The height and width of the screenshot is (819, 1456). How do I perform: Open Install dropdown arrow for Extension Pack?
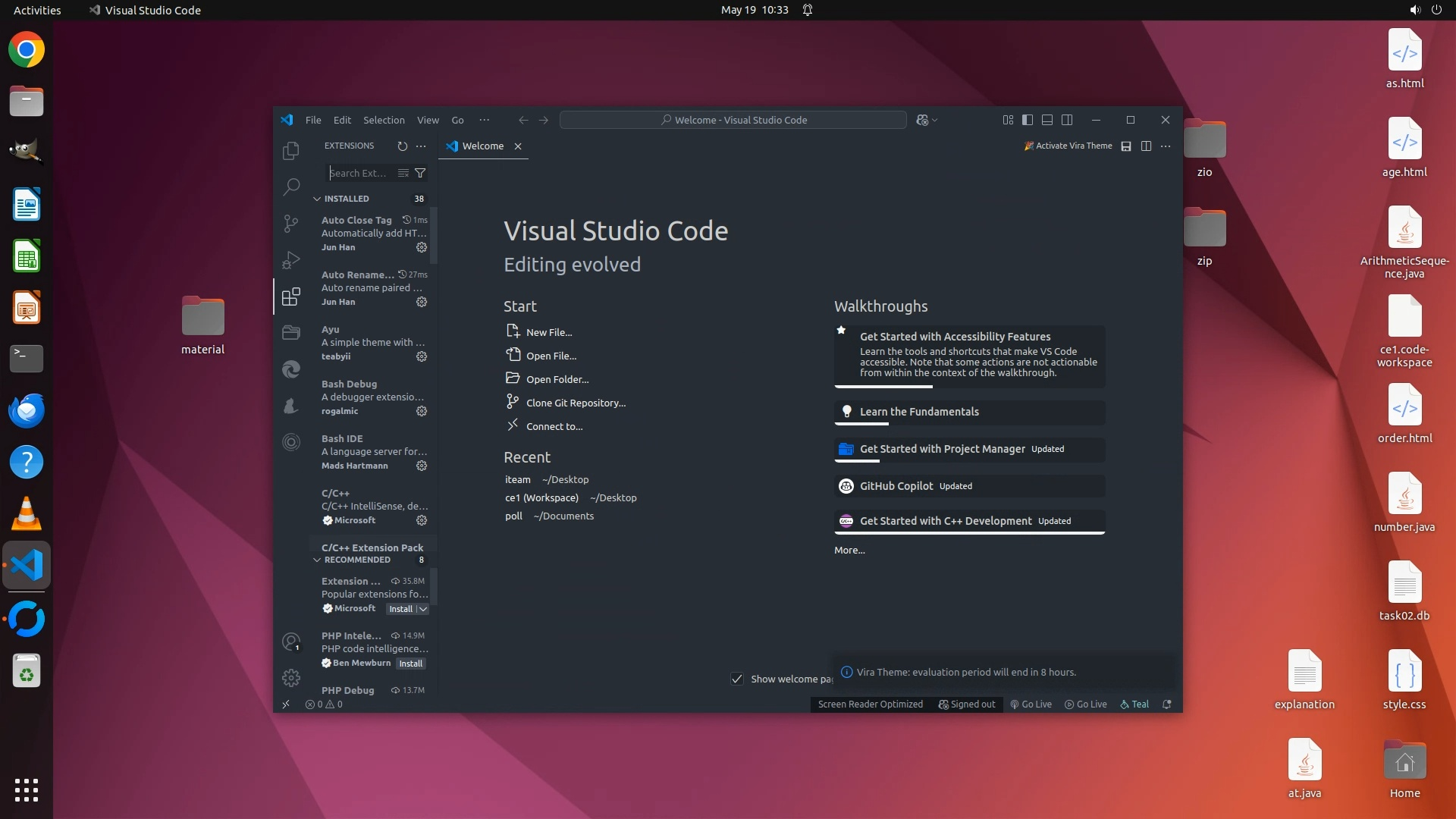click(423, 609)
